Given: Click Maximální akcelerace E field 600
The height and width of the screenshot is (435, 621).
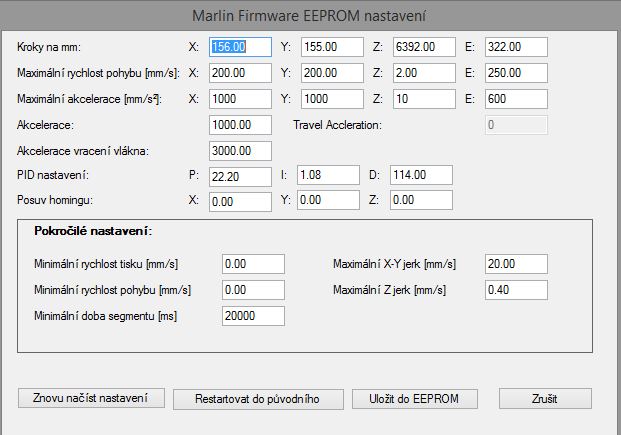Looking at the screenshot, I should tap(516, 99).
